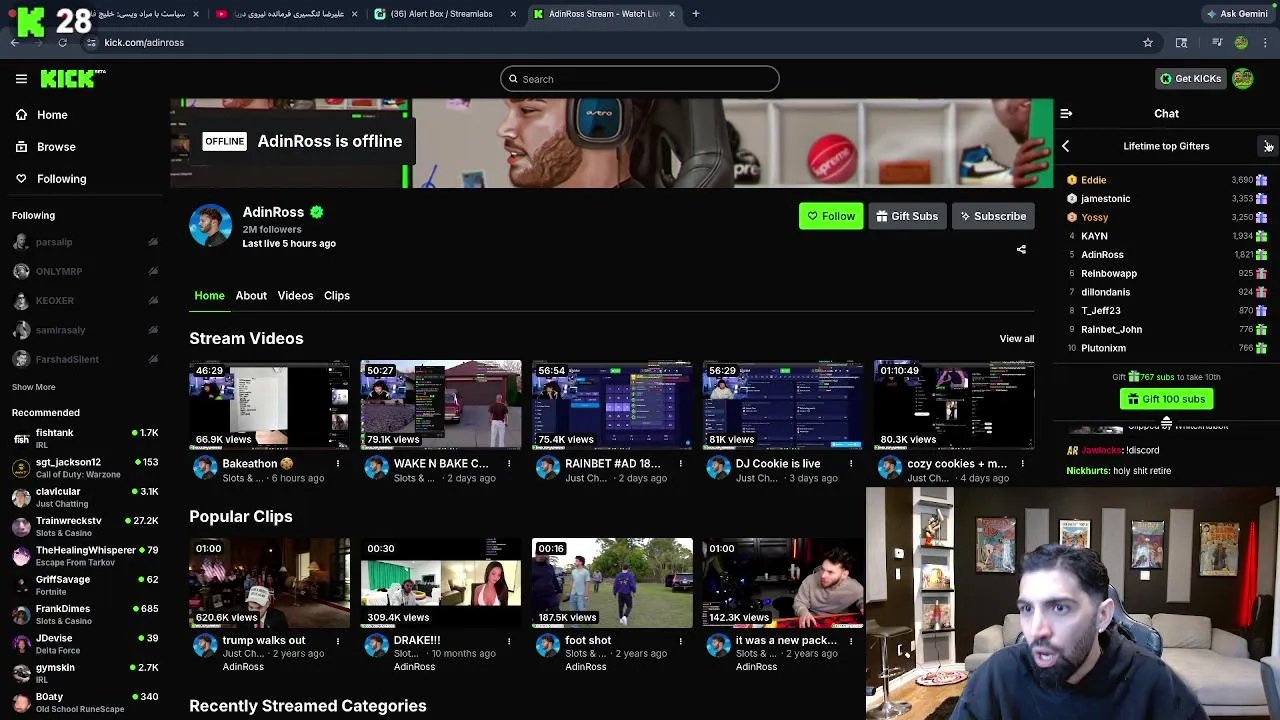Screen dimensions: 1280x720
Task: Switch to the Clips tab
Action: pos(337,296)
